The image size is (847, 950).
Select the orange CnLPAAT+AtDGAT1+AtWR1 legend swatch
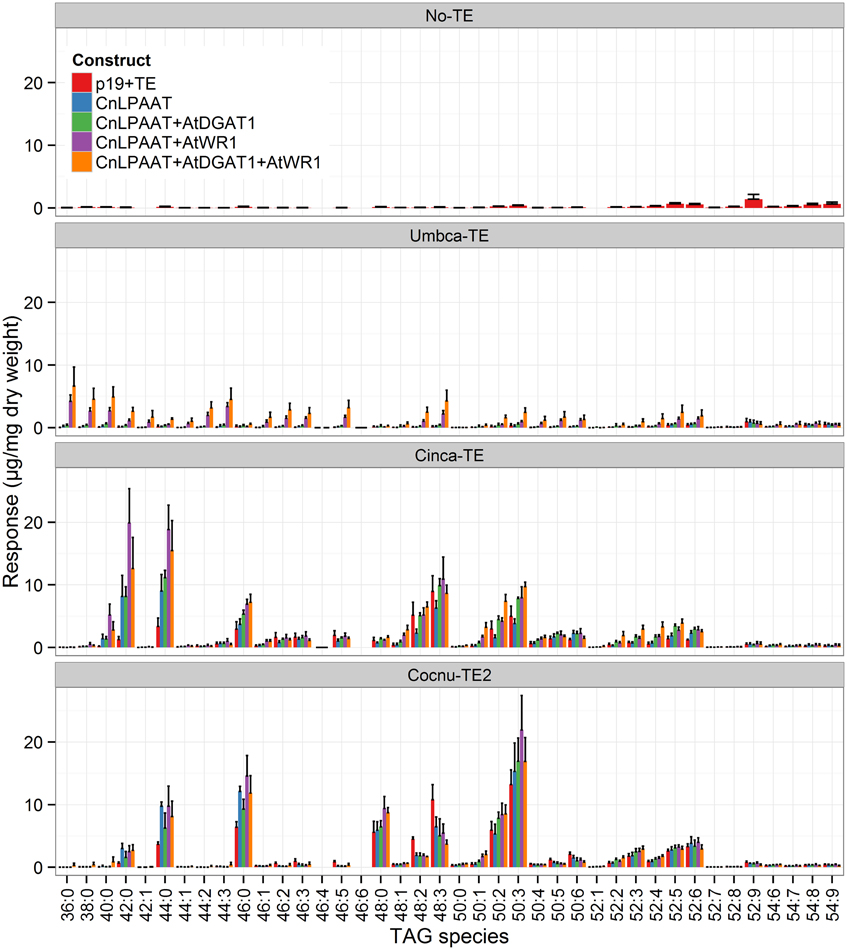[x=82, y=162]
